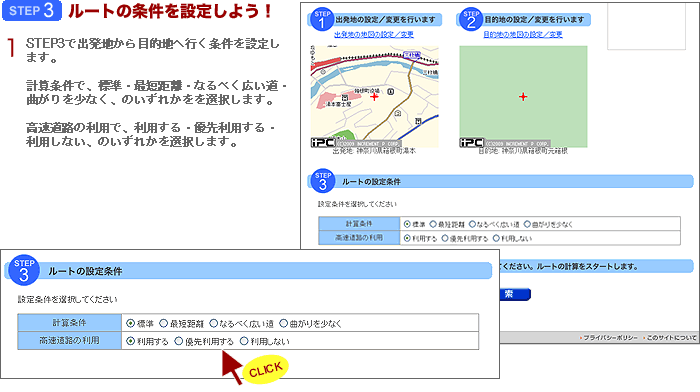The image size is (700, 392).
Task: Click 計算条件 header cell in the enlarged table
Action: click(x=70, y=323)
